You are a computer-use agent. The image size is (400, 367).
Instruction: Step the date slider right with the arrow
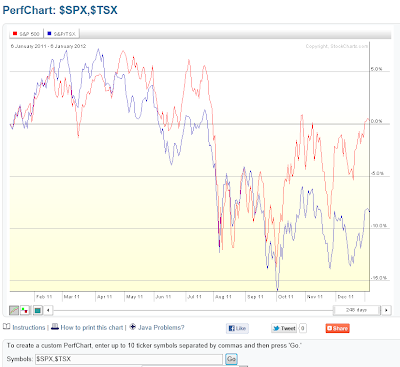pyautogui.click(x=386, y=310)
